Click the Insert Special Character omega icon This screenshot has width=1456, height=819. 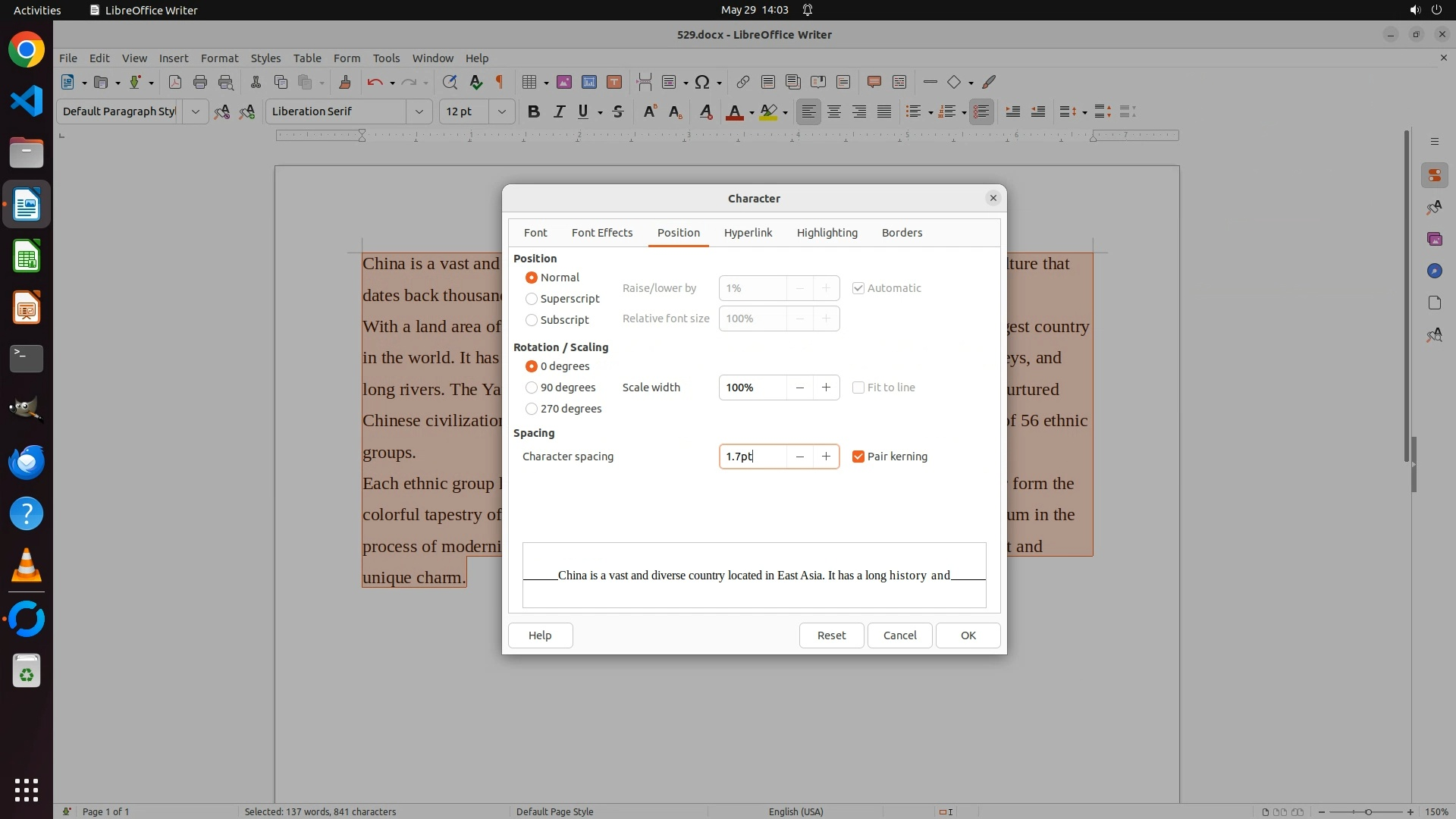[702, 82]
